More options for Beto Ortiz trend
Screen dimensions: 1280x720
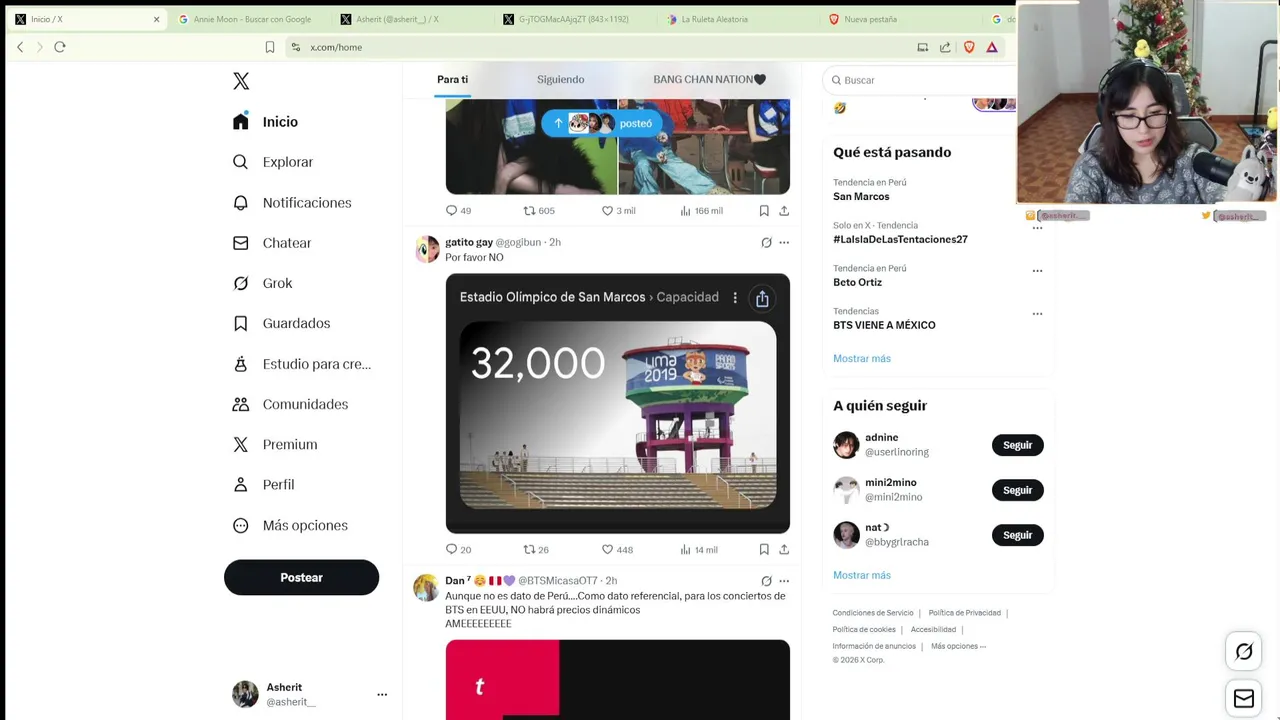point(1037,270)
